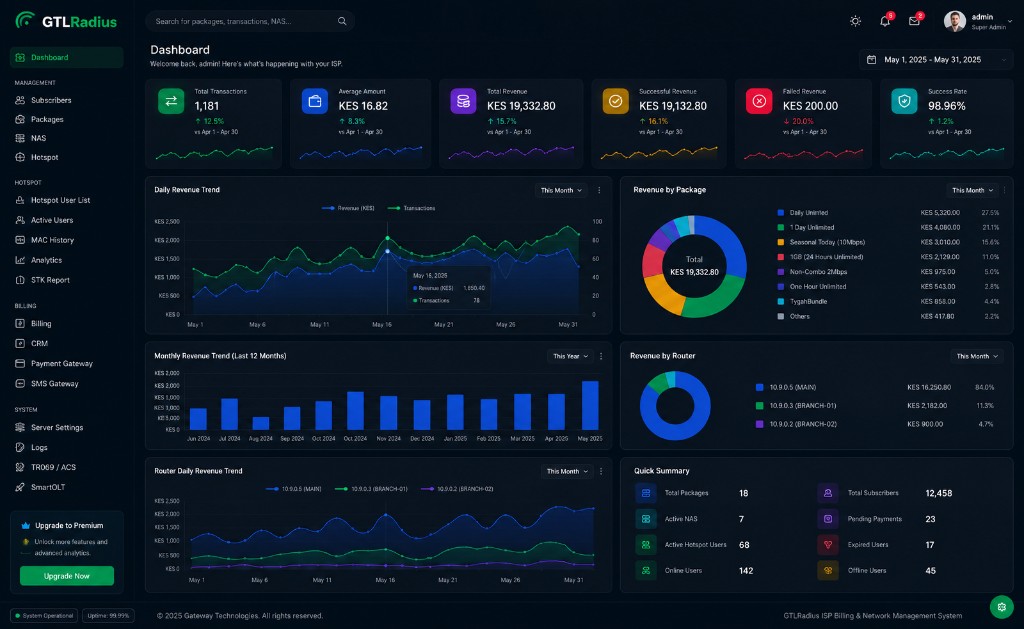Open Monthly Revenue Trend This Year dropdown

(x=571, y=356)
